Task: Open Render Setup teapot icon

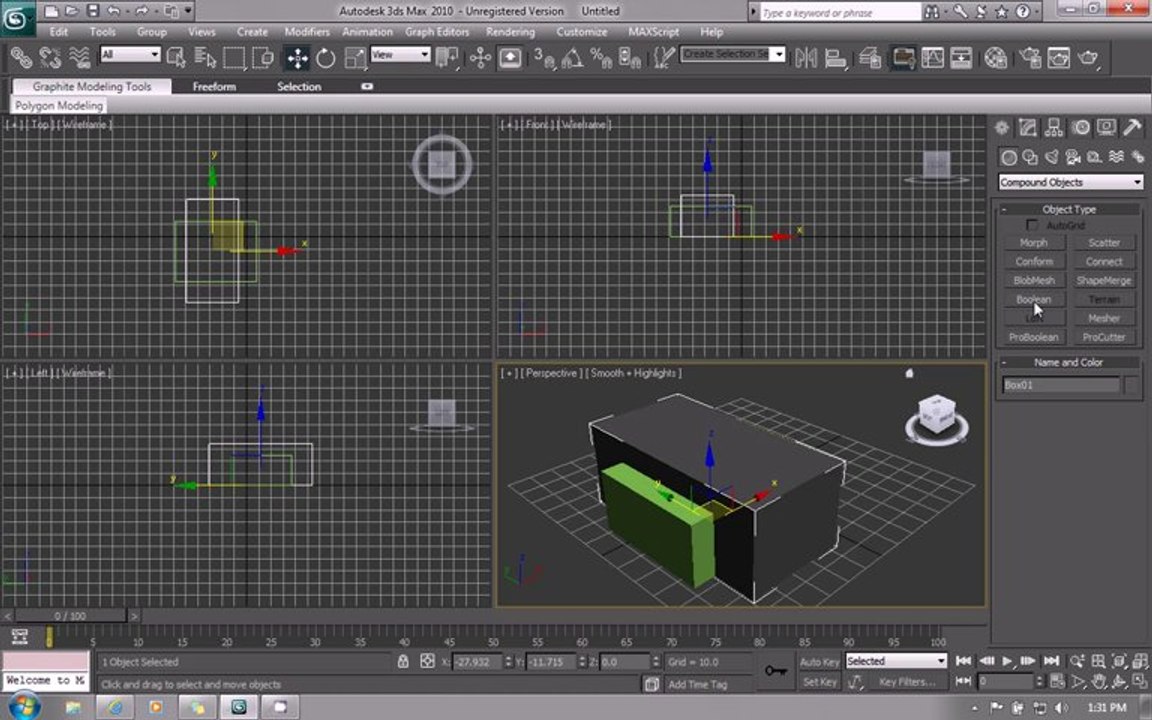Action: click(1030, 57)
